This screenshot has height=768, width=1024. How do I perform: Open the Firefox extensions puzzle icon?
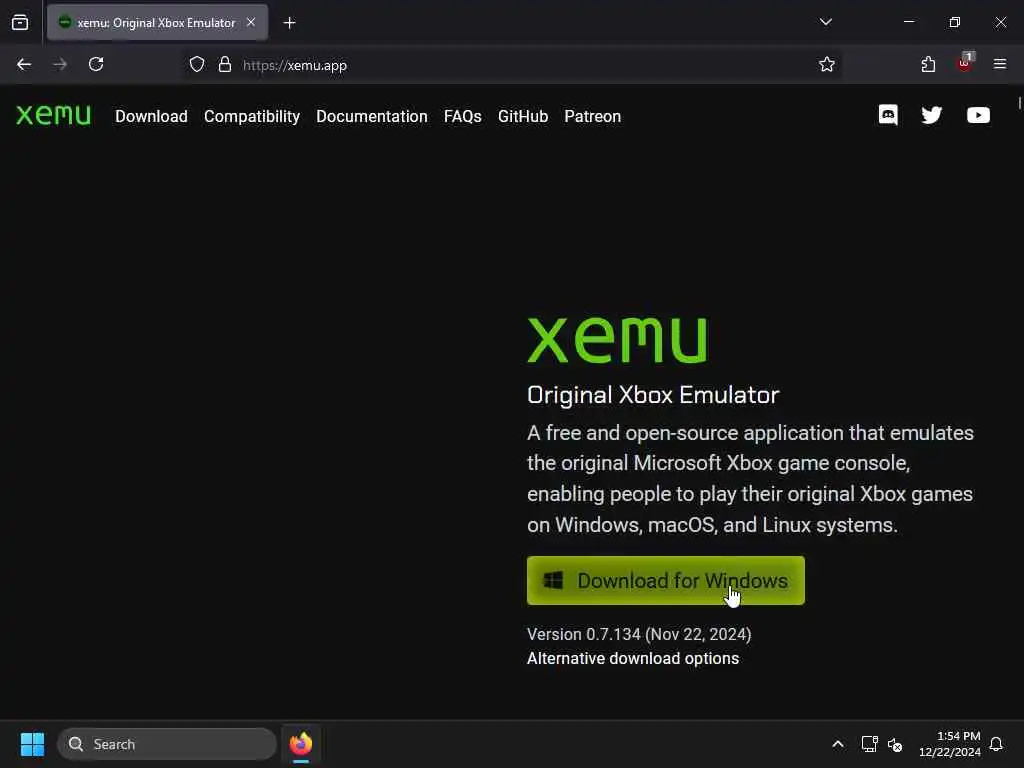click(928, 65)
